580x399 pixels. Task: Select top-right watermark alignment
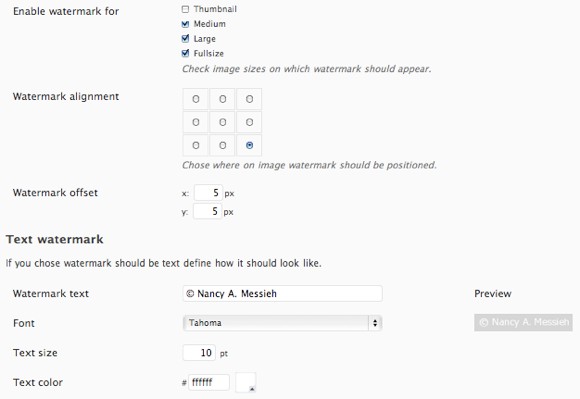[249, 99]
